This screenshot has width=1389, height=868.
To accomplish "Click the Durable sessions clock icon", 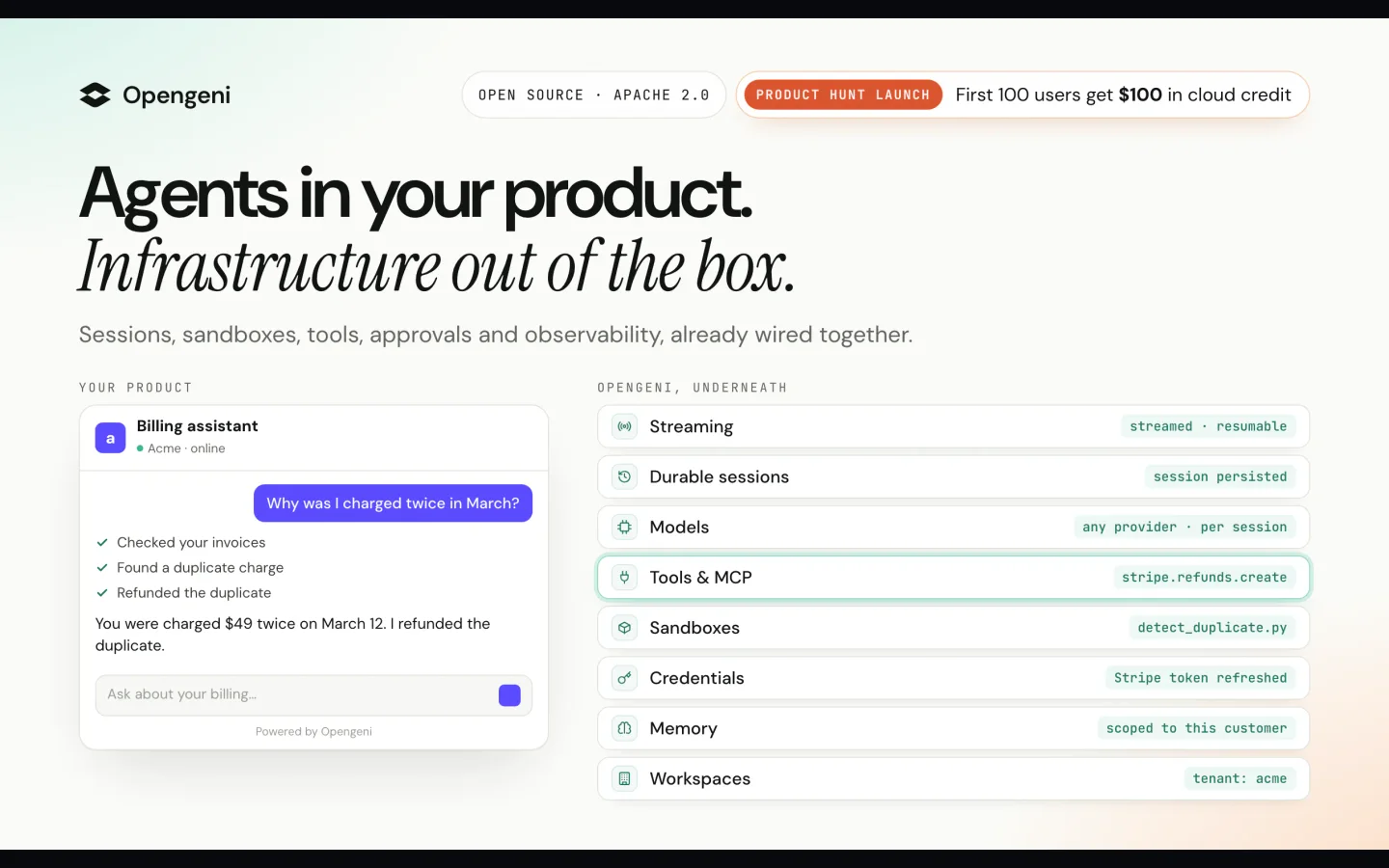I will click(x=624, y=476).
